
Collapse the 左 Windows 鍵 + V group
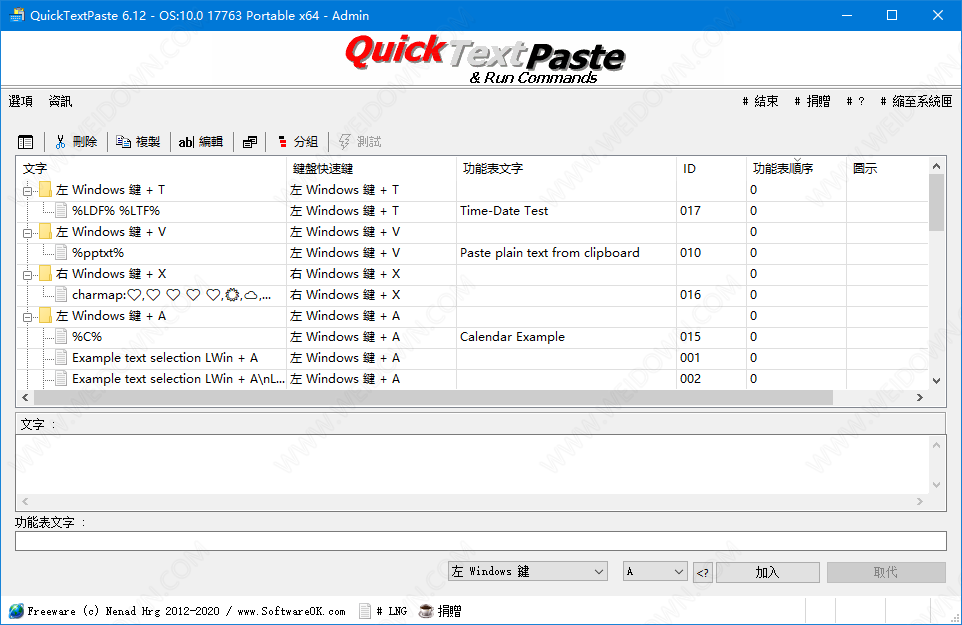pyautogui.click(x=27, y=234)
